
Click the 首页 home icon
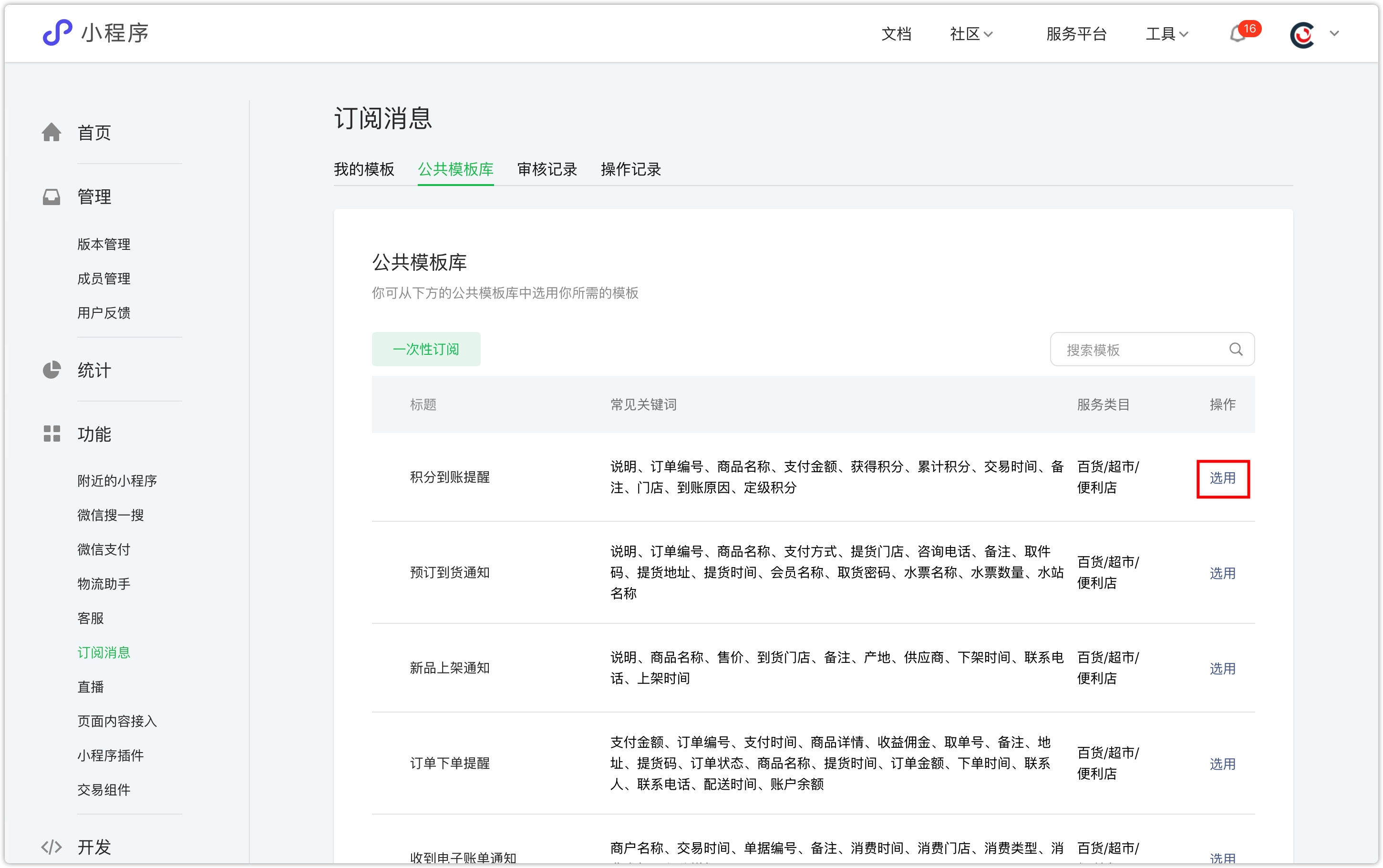coord(52,132)
